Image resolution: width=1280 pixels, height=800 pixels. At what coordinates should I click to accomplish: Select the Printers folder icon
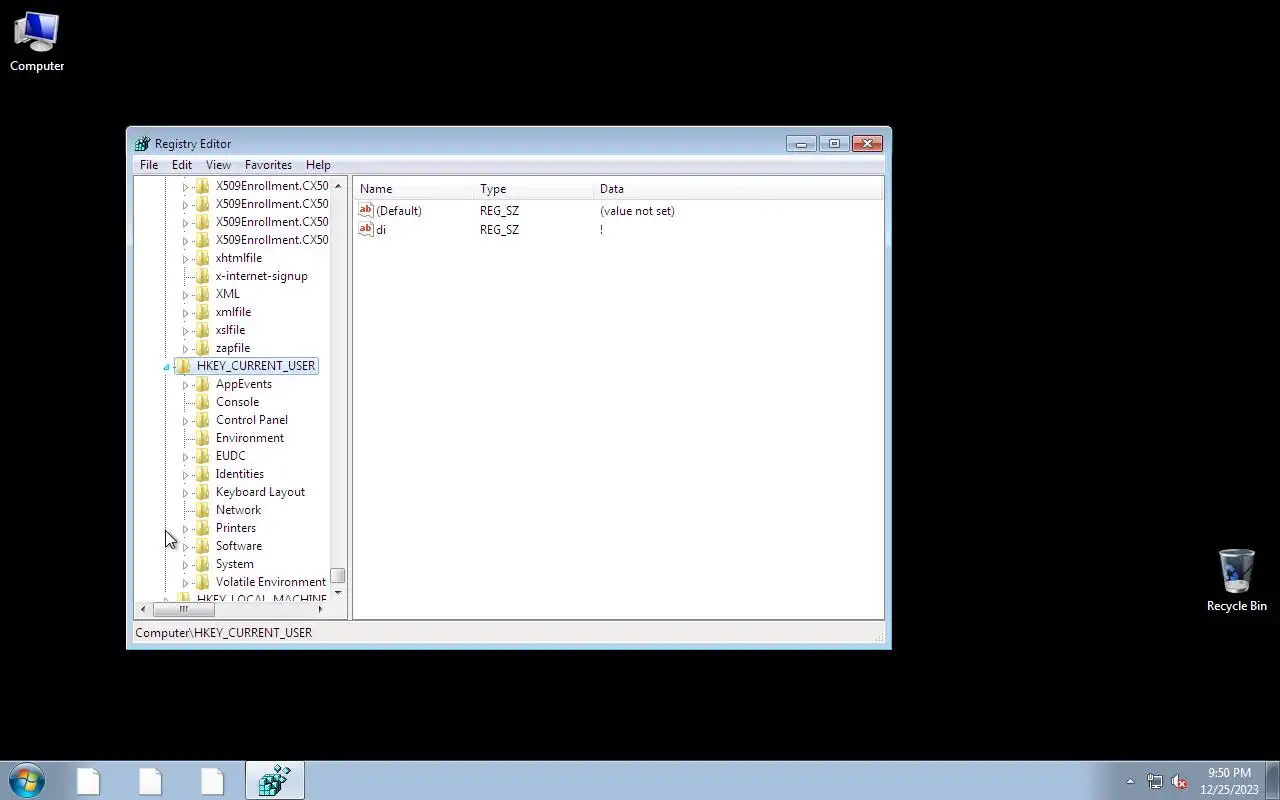tap(203, 528)
